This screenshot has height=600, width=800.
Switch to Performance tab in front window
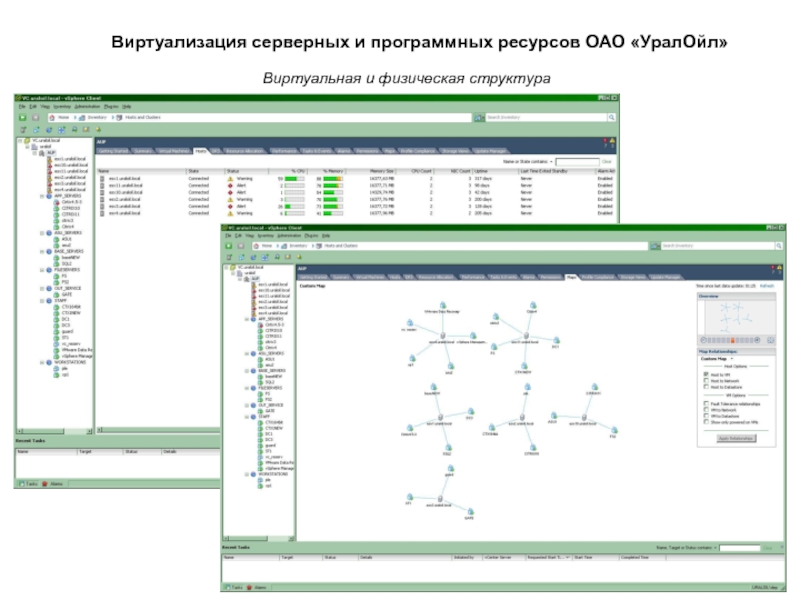(x=473, y=277)
